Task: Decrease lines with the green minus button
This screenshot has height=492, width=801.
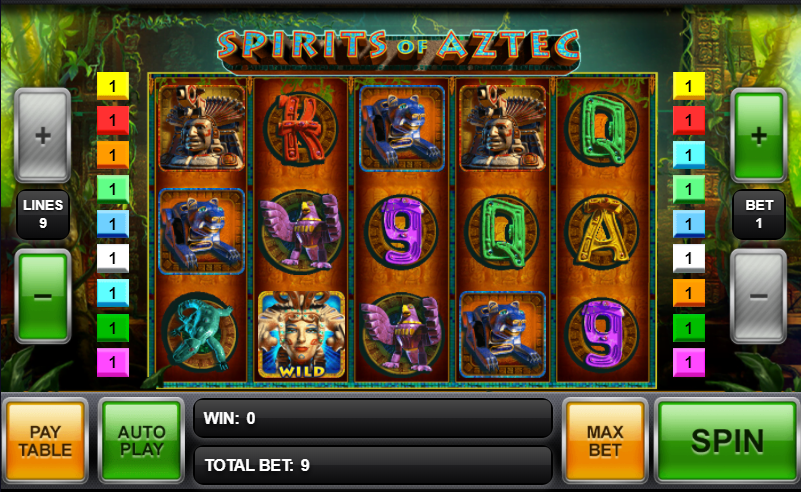Action: pyautogui.click(x=43, y=296)
